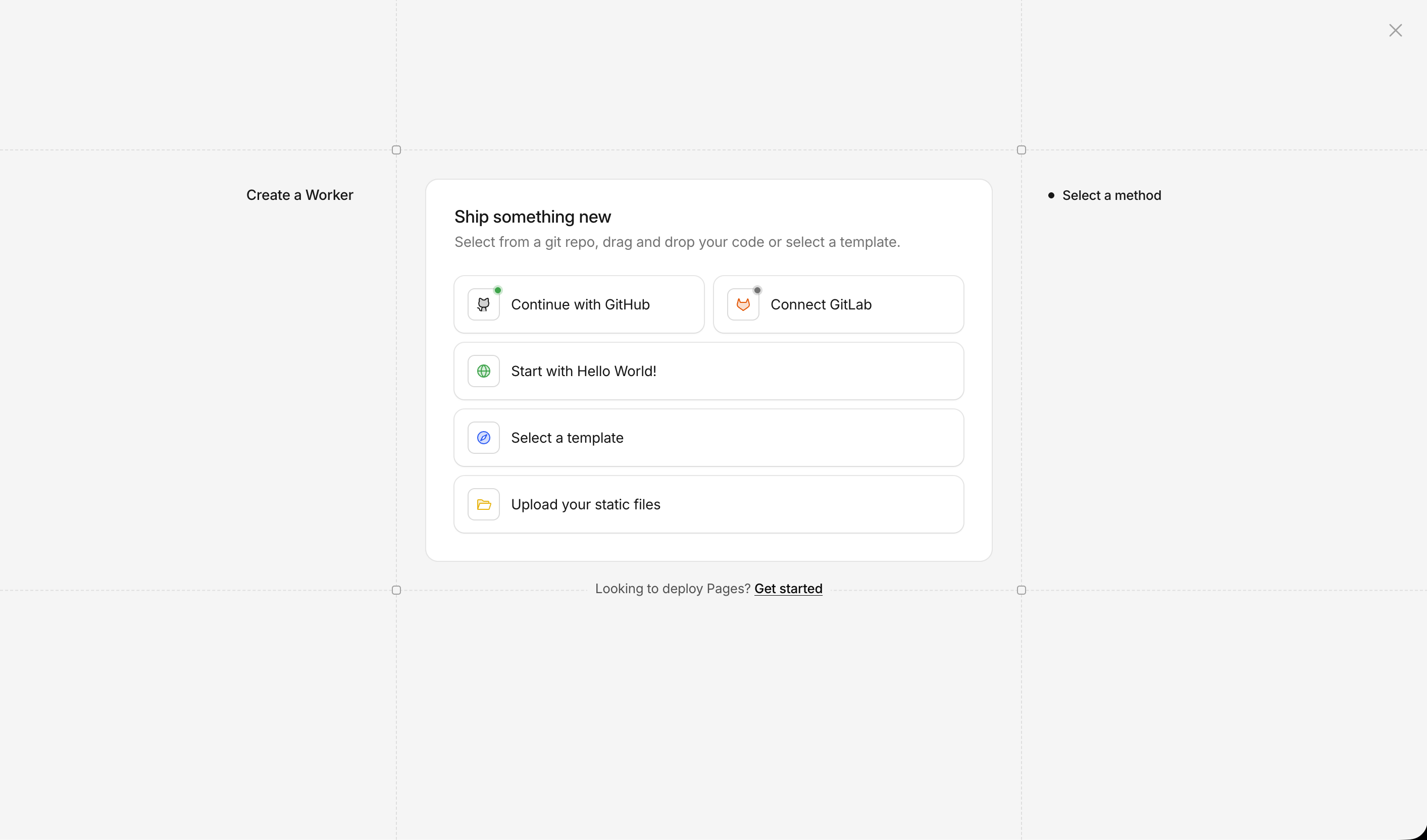Viewport: 1427px width, 840px height.
Task: Click the gray status dot on GitLab
Action: tap(757, 290)
